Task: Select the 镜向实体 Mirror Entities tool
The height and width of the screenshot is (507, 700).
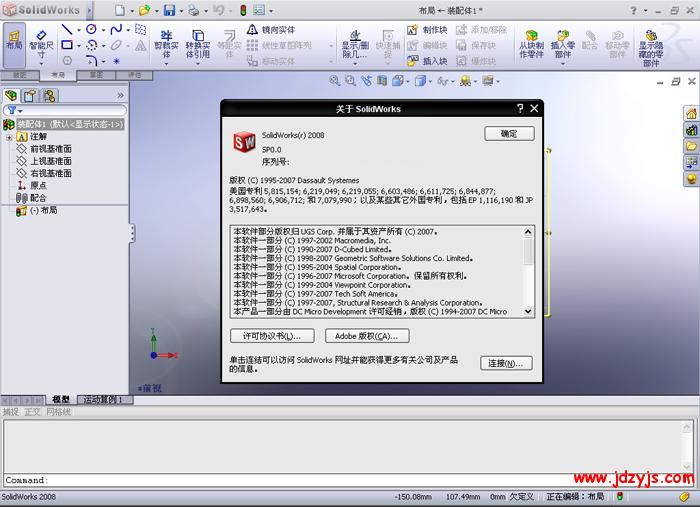Action: (x=271, y=30)
